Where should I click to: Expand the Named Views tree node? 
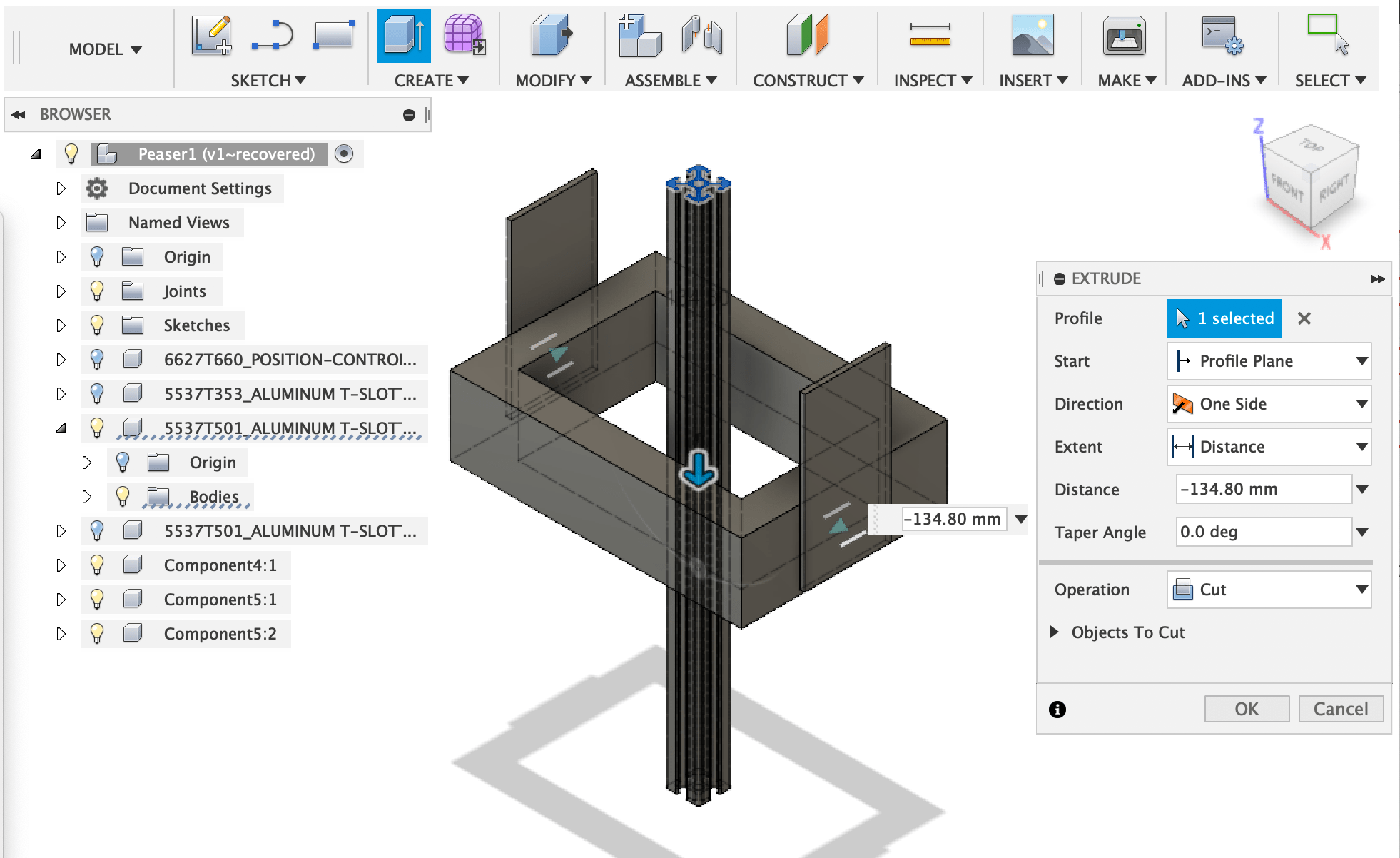pyautogui.click(x=61, y=223)
